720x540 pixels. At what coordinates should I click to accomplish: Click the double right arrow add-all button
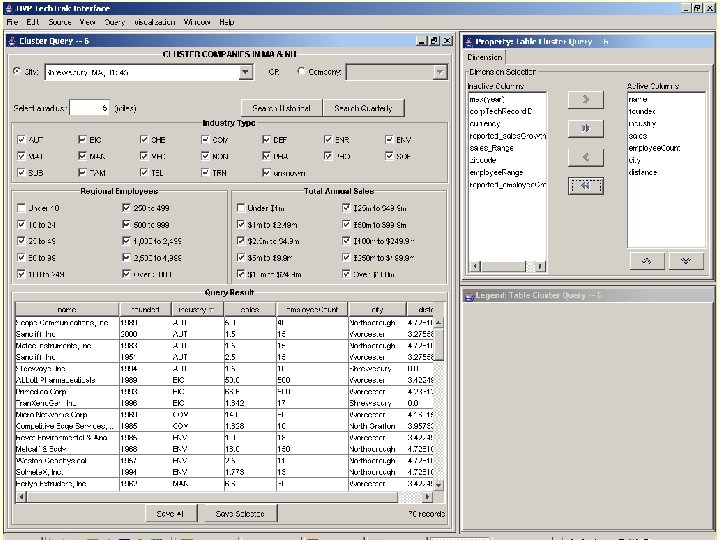tap(585, 128)
